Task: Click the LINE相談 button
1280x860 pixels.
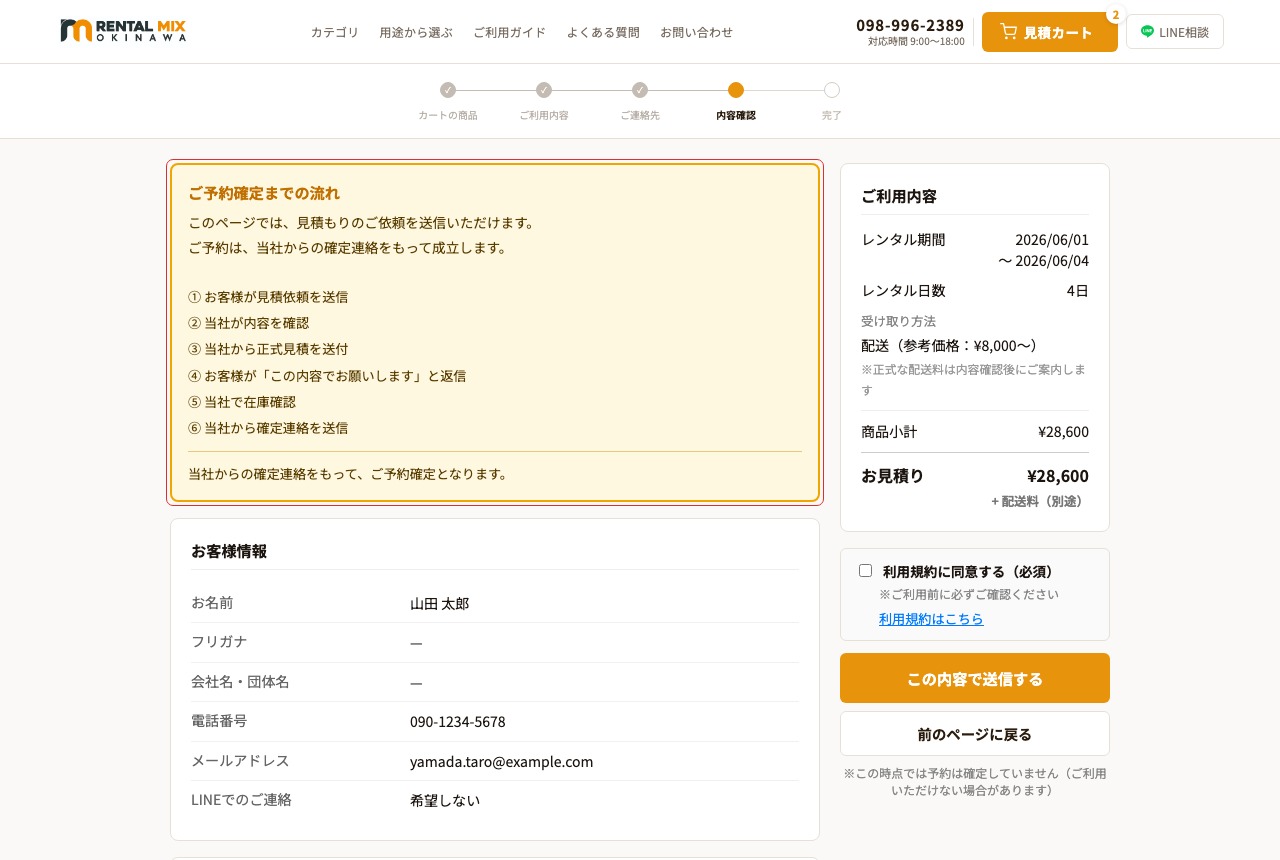Action: [1174, 32]
